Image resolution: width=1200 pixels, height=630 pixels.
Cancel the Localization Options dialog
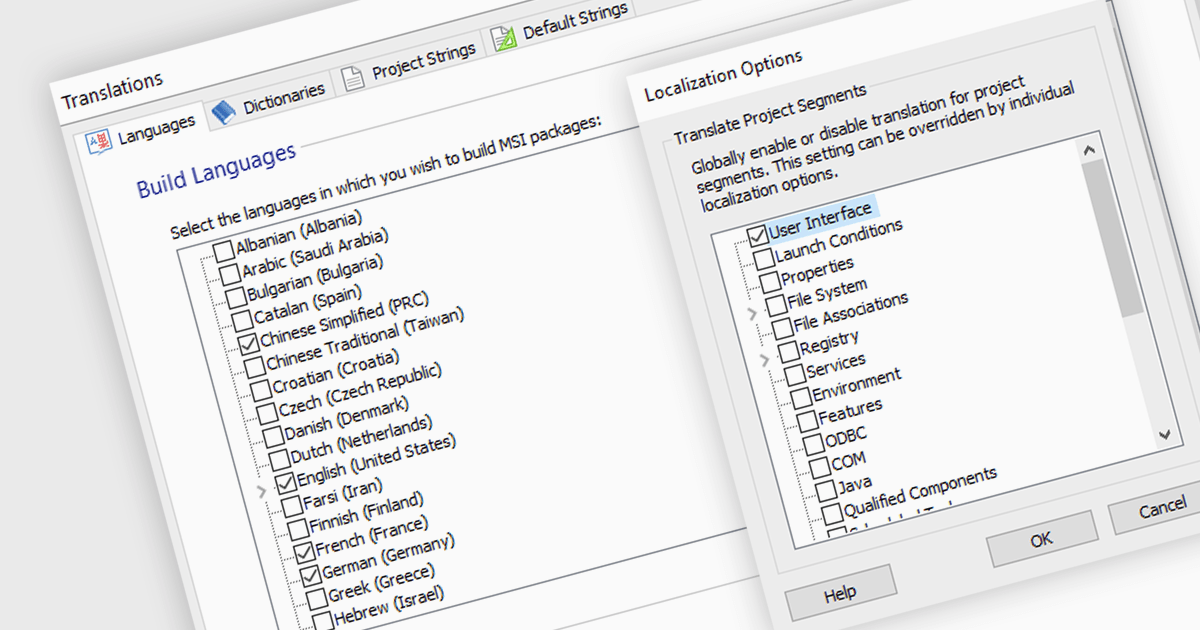coord(1162,509)
